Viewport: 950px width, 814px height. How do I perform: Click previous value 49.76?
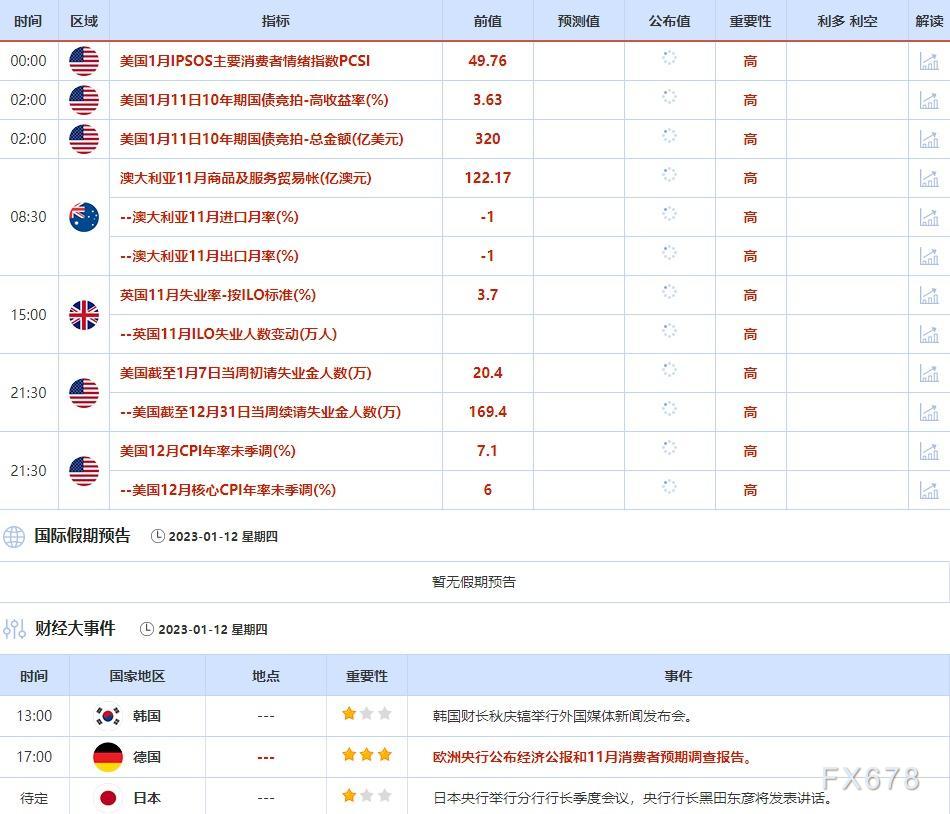tap(487, 61)
